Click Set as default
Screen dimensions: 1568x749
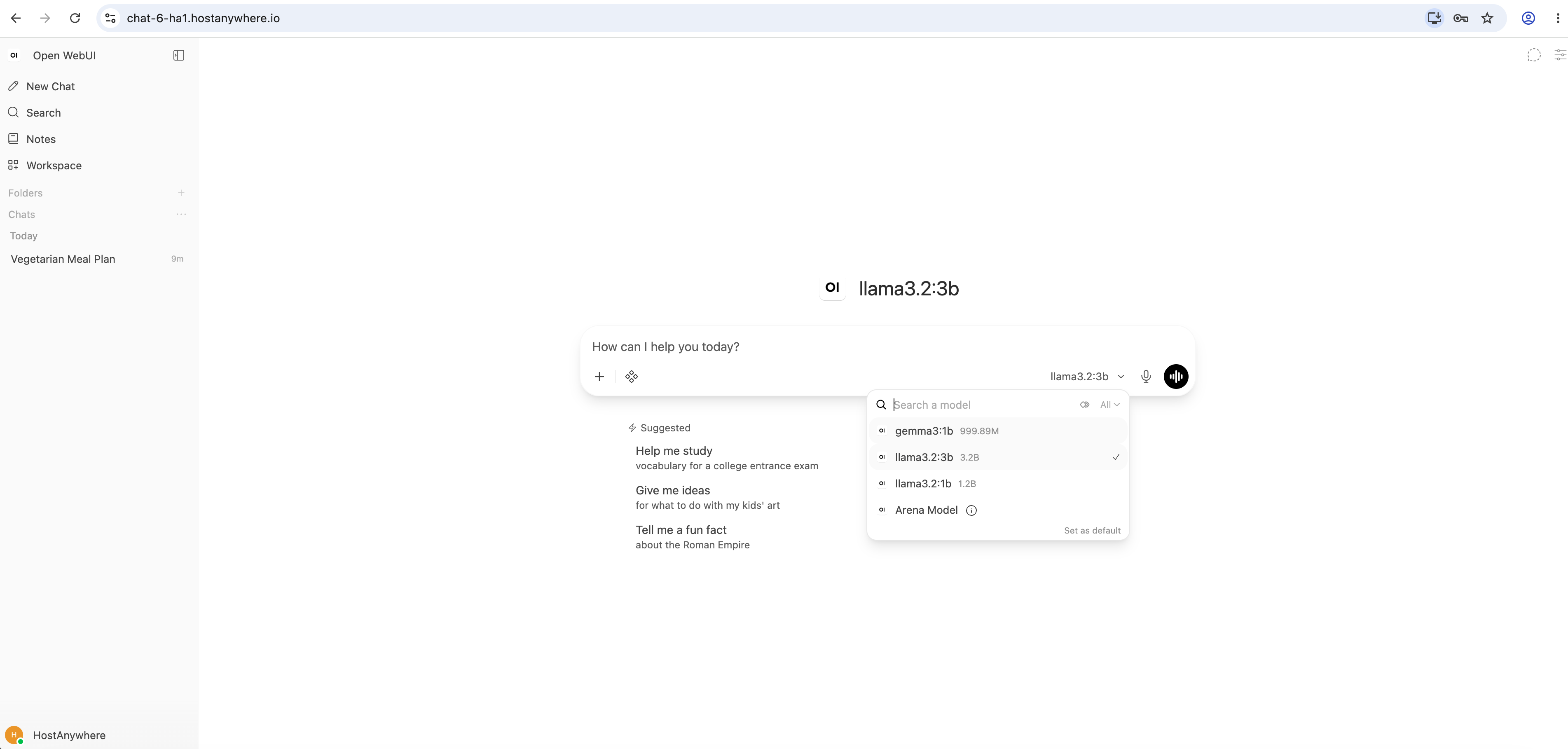(x=1092, y=530)
